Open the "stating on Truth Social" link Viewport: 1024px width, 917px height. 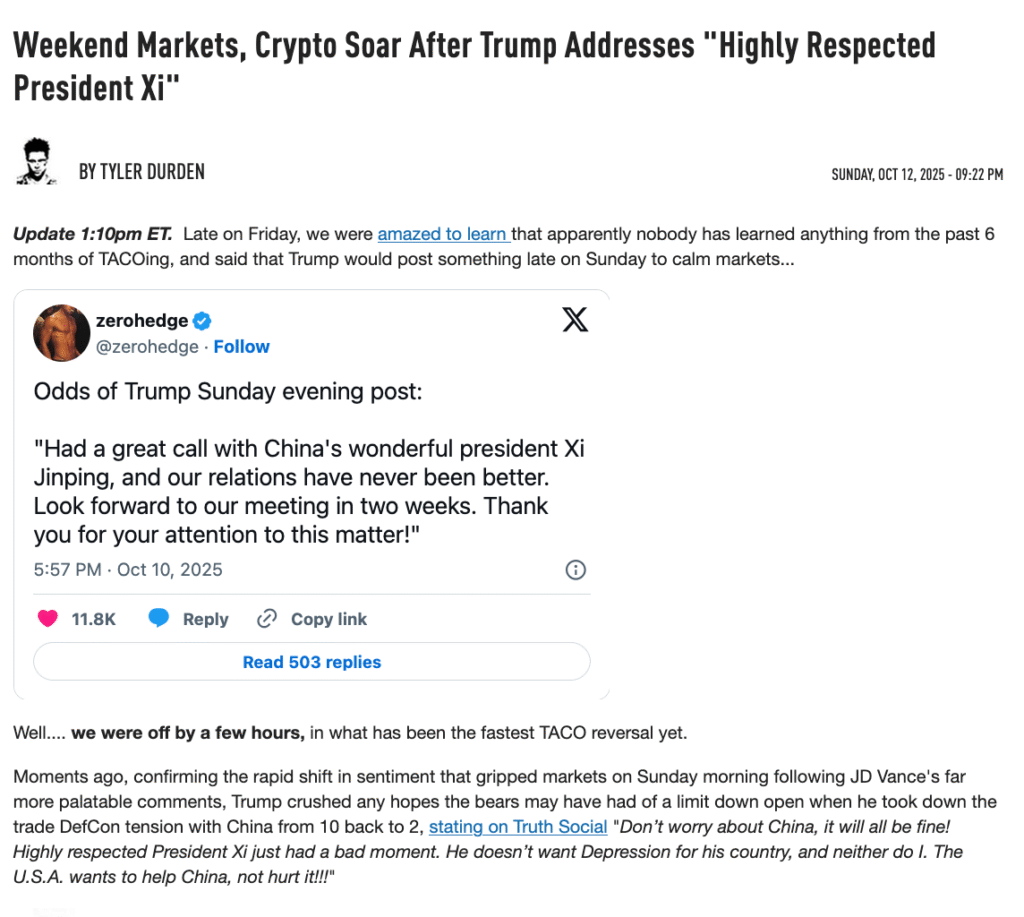click(518, 826)
